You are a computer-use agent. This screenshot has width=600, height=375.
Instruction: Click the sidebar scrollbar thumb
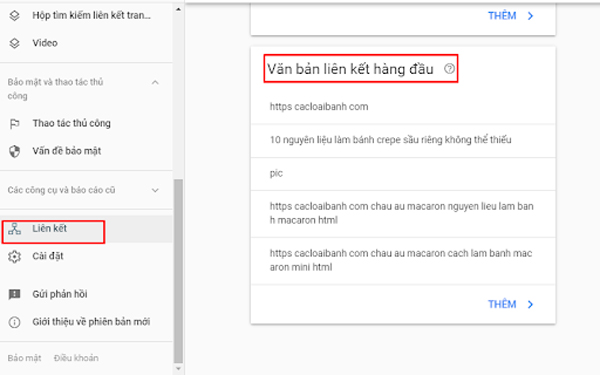coord(178,271)
